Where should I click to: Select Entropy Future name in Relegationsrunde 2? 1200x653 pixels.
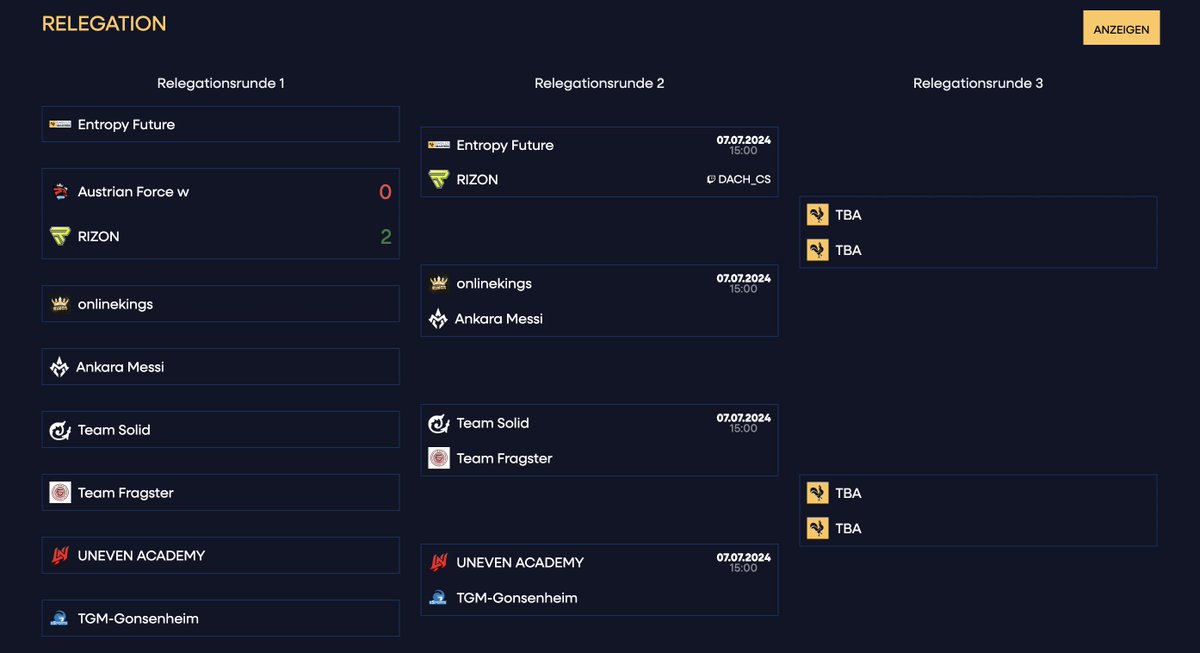505,145
